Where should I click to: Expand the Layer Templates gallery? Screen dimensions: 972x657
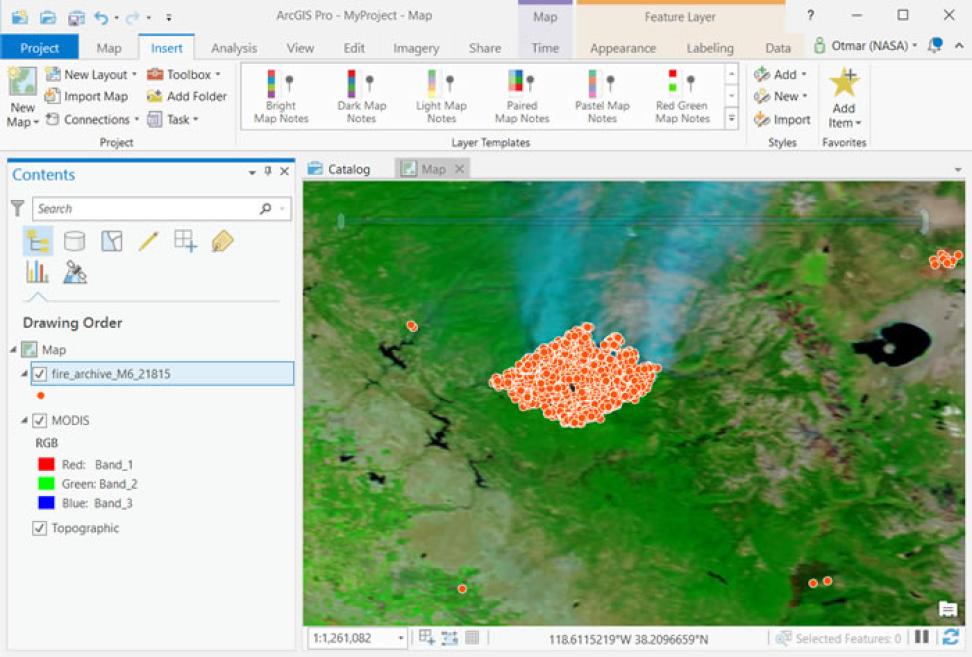point(732,118)
